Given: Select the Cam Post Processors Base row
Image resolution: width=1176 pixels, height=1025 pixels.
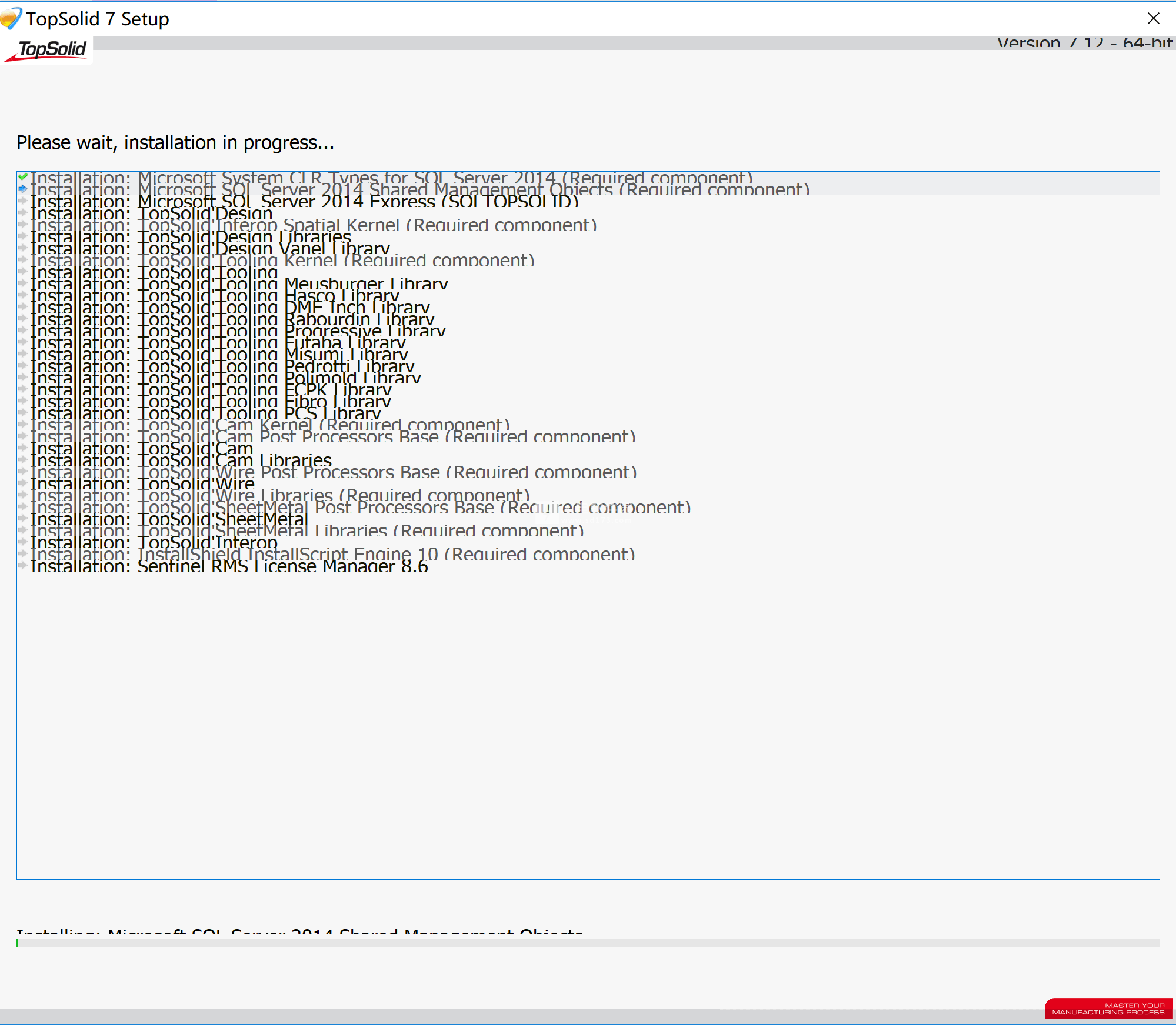Looking at the screenshot, I should coord(588,436).
